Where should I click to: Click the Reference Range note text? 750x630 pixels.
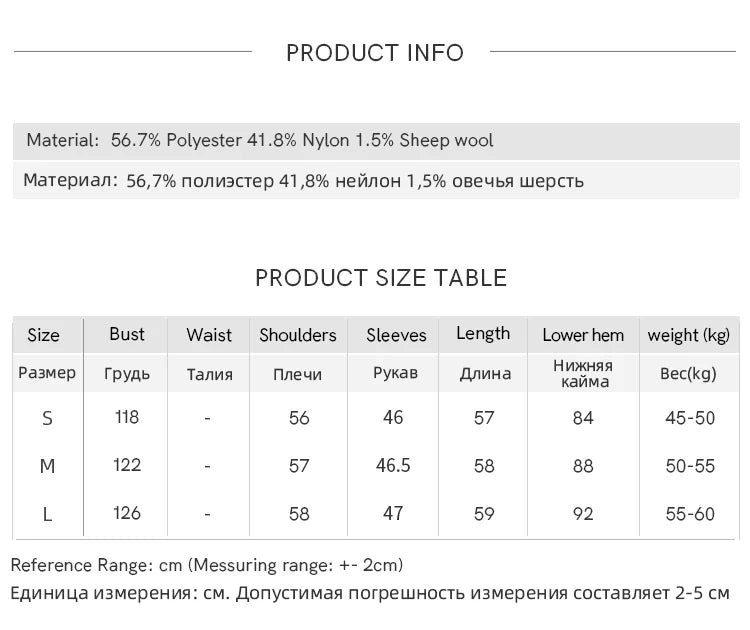click(x=207, y=566)
